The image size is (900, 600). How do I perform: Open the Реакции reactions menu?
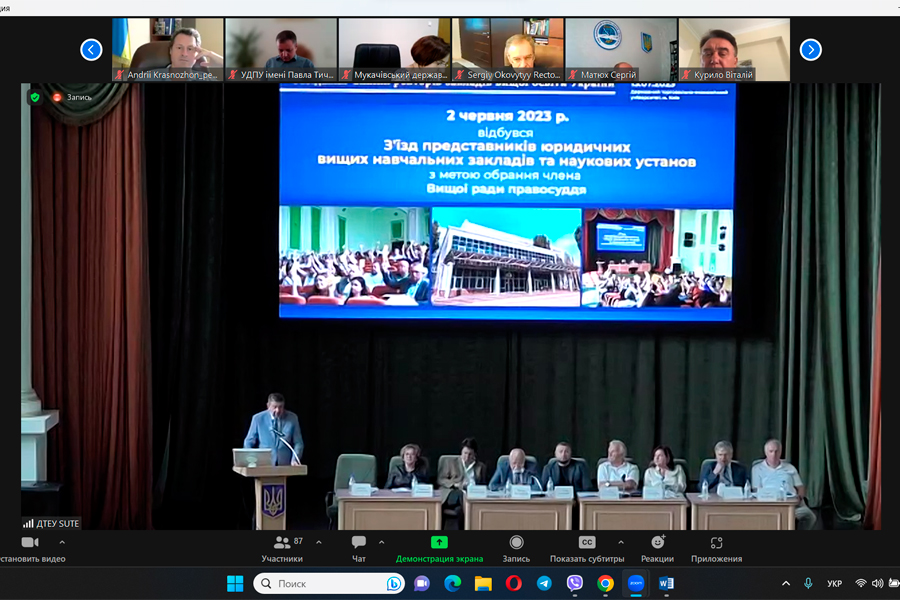(658, 549)
